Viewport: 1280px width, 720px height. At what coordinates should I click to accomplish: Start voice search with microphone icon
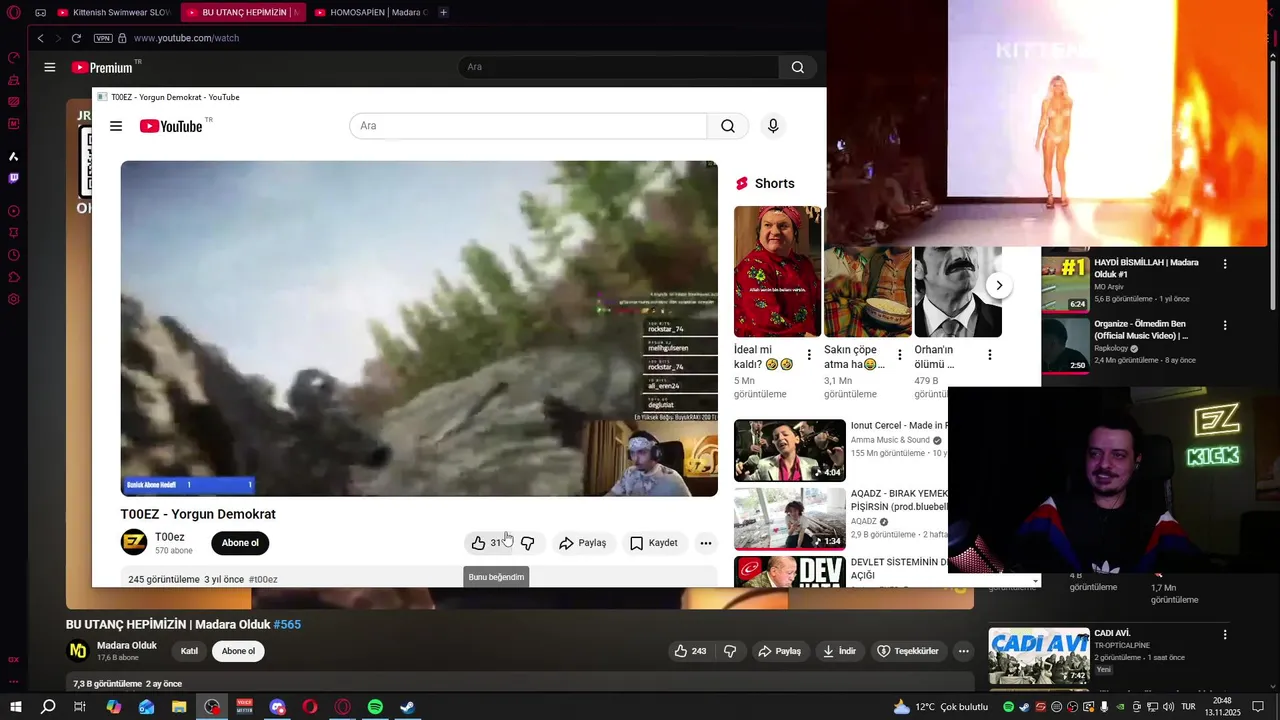pyautogui.click(x=772, y=126)
